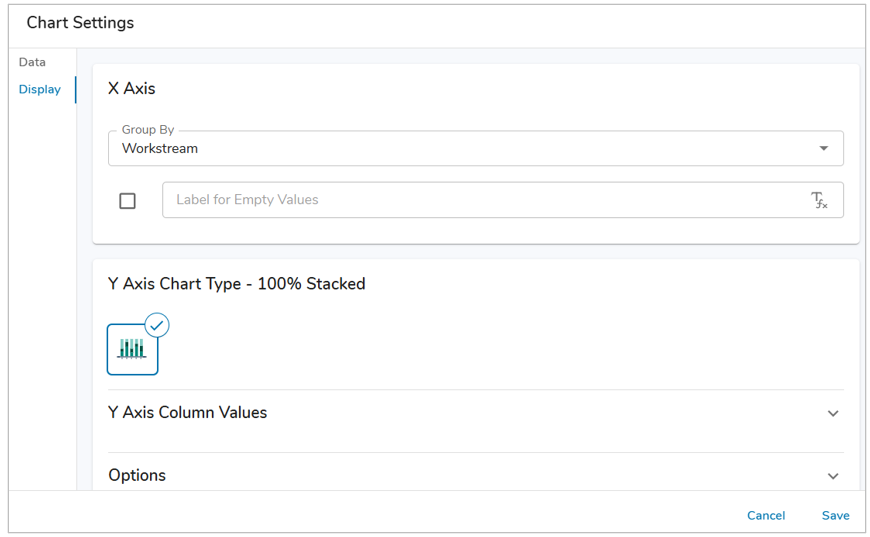
Task: Click the X Axis section heading
Action: [x=131, y=89]
